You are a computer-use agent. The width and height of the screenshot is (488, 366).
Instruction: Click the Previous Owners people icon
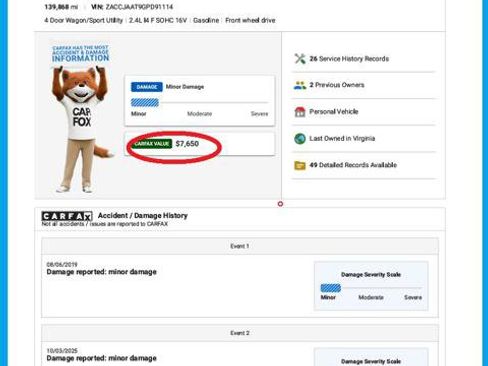click(x=300, y=85)
